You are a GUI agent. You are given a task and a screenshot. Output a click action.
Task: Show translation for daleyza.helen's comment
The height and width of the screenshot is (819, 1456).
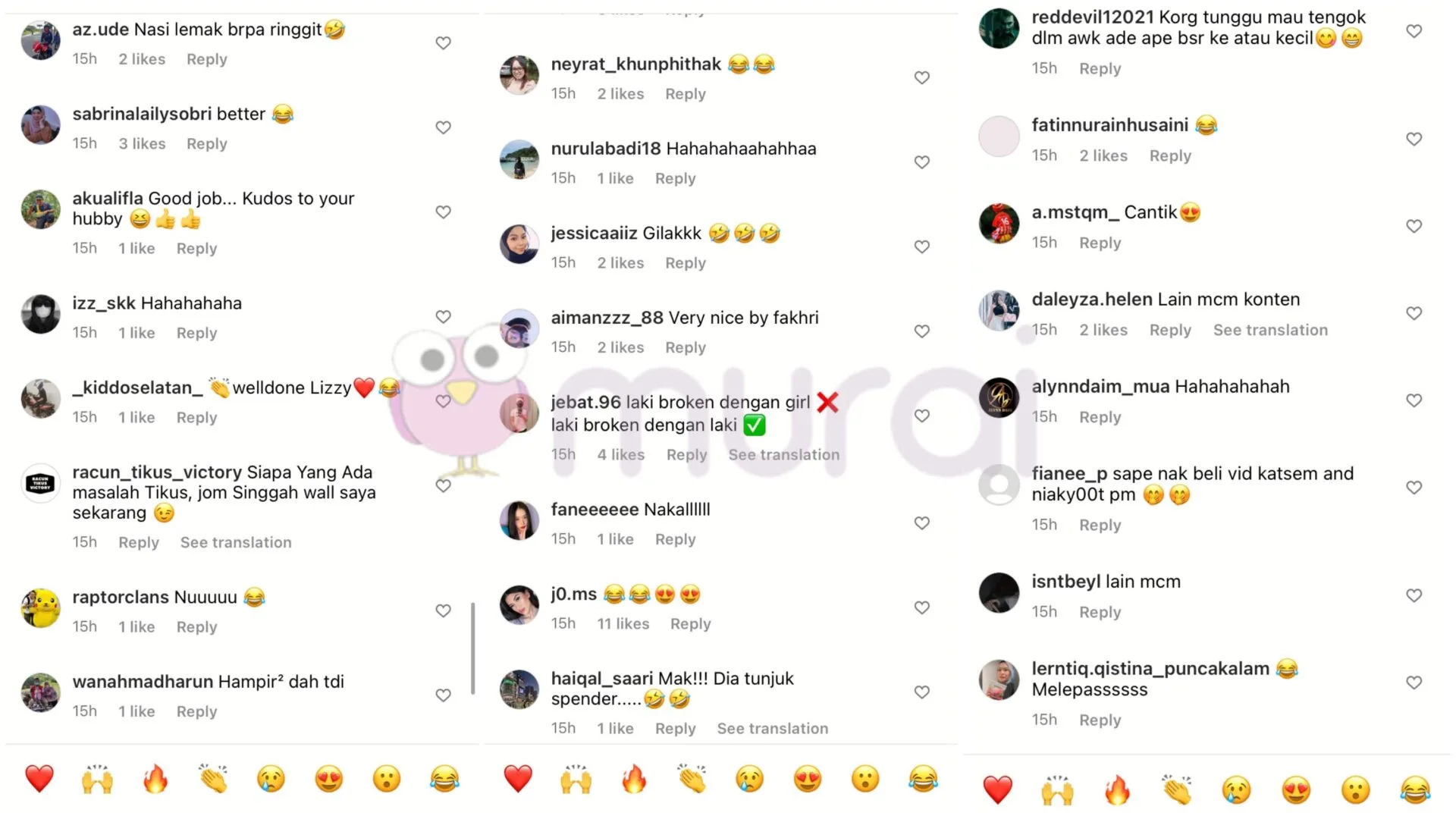1270,330
